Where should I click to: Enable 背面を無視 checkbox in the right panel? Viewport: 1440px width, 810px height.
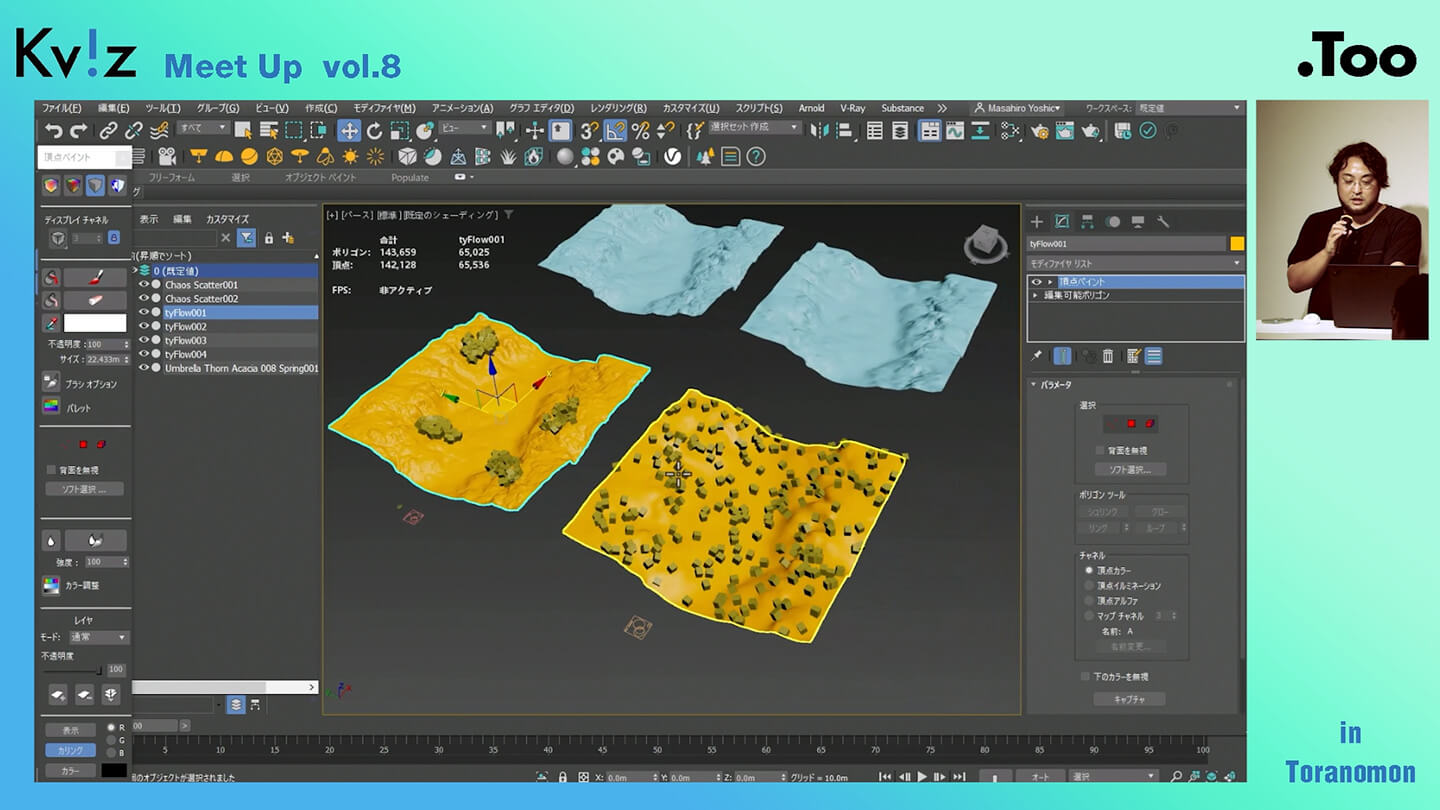pyautogui.click(x=1100, y=451)
